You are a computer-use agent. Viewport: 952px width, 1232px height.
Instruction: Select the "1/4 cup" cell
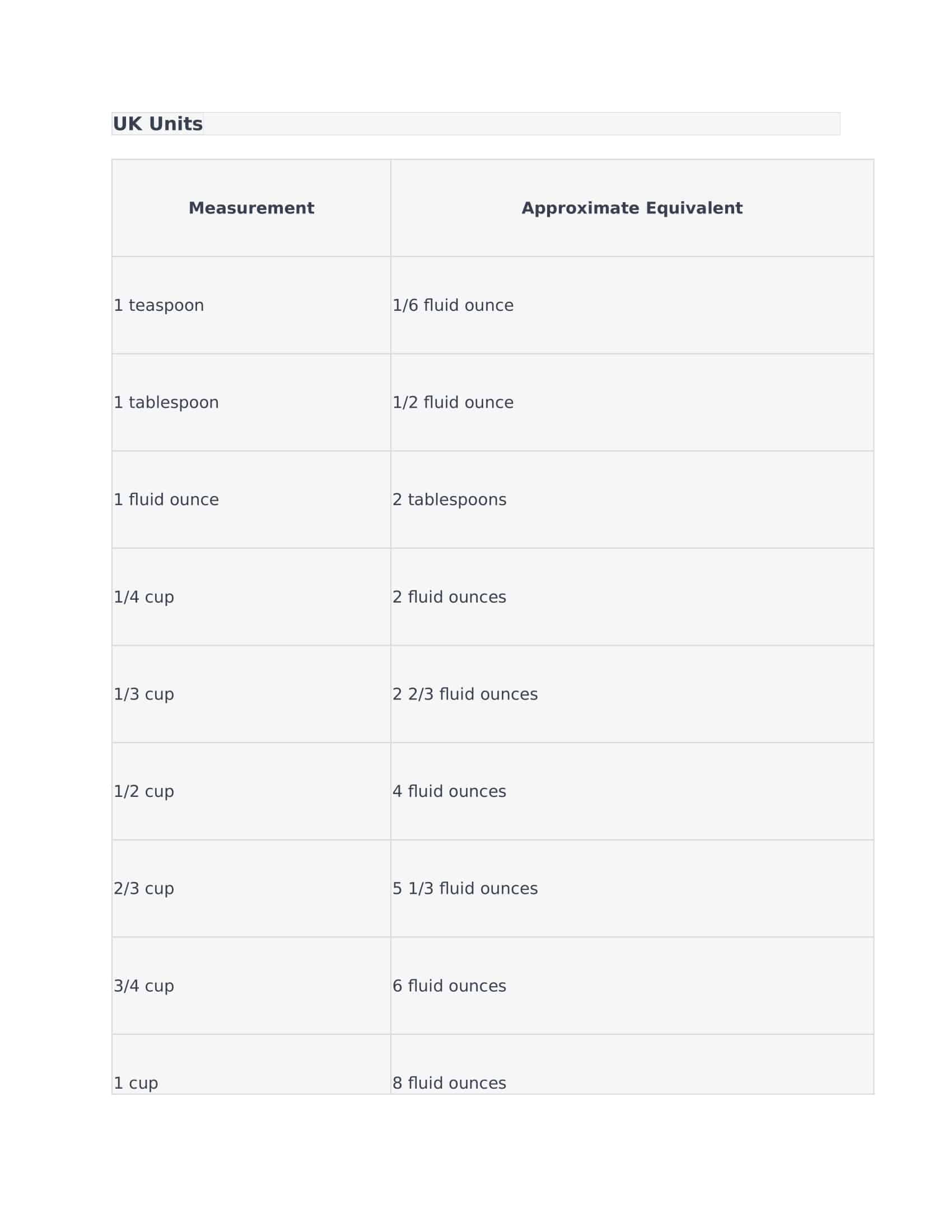tap(144, 597)
